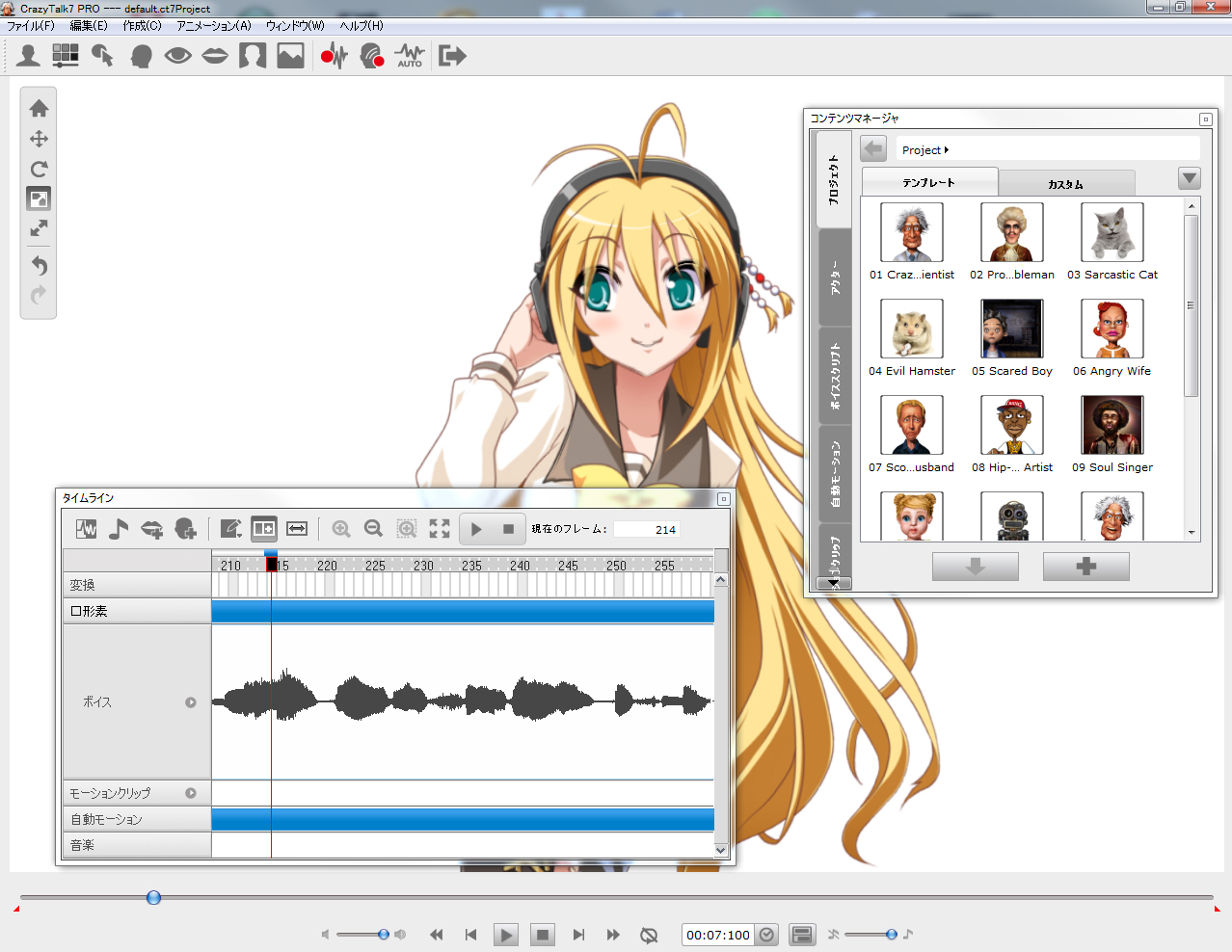
Task: Click the greyed redo arrow icon
Action: (40, 295)
